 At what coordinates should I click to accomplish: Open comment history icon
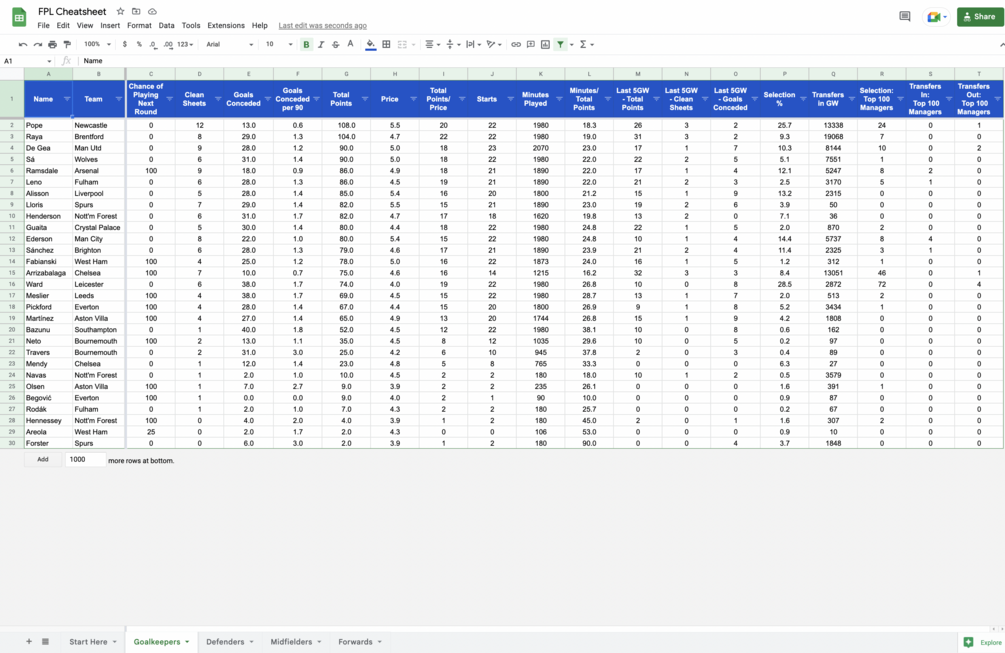click(x=904, y=17)
